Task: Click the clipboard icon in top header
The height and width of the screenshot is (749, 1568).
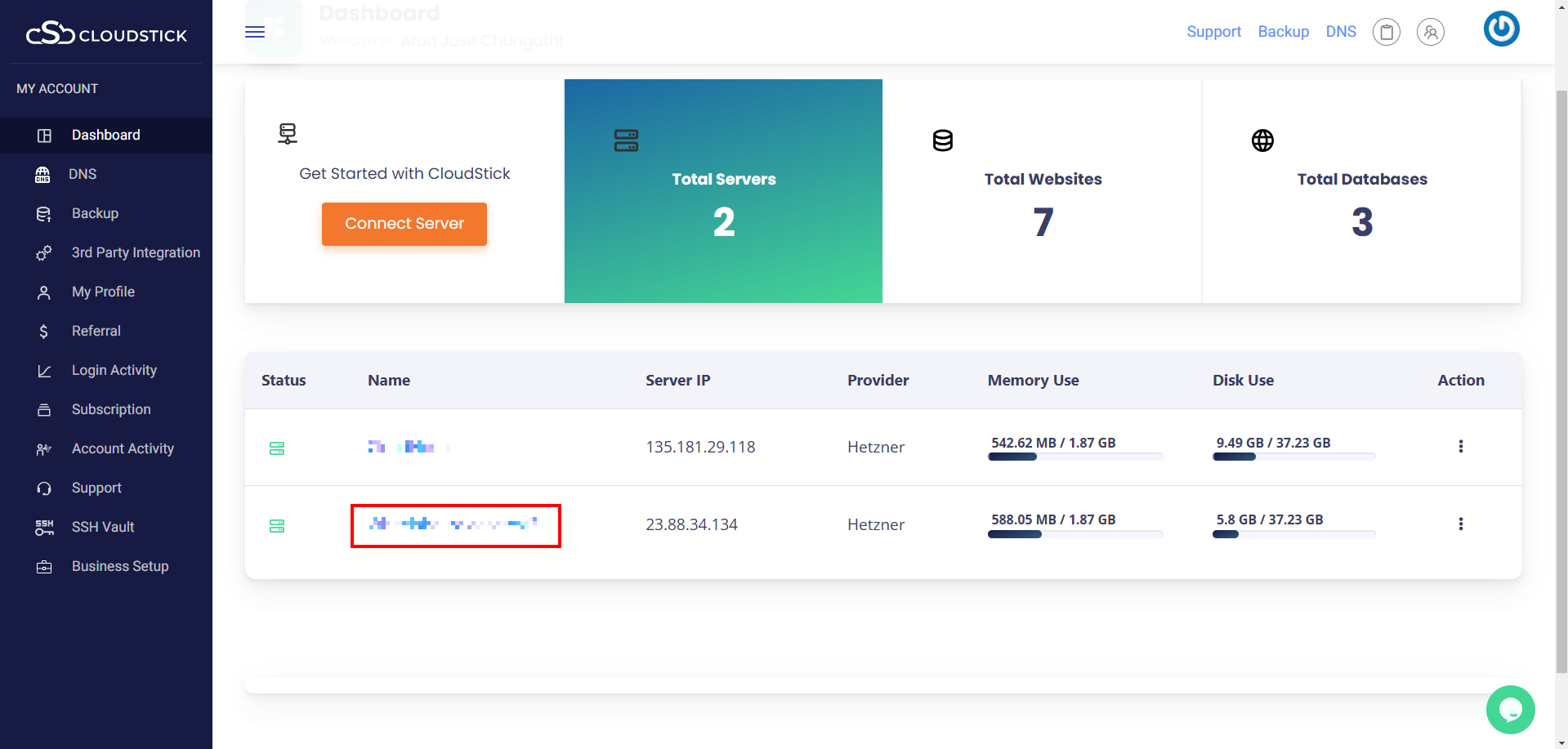Action: [x=1386, y=32]
